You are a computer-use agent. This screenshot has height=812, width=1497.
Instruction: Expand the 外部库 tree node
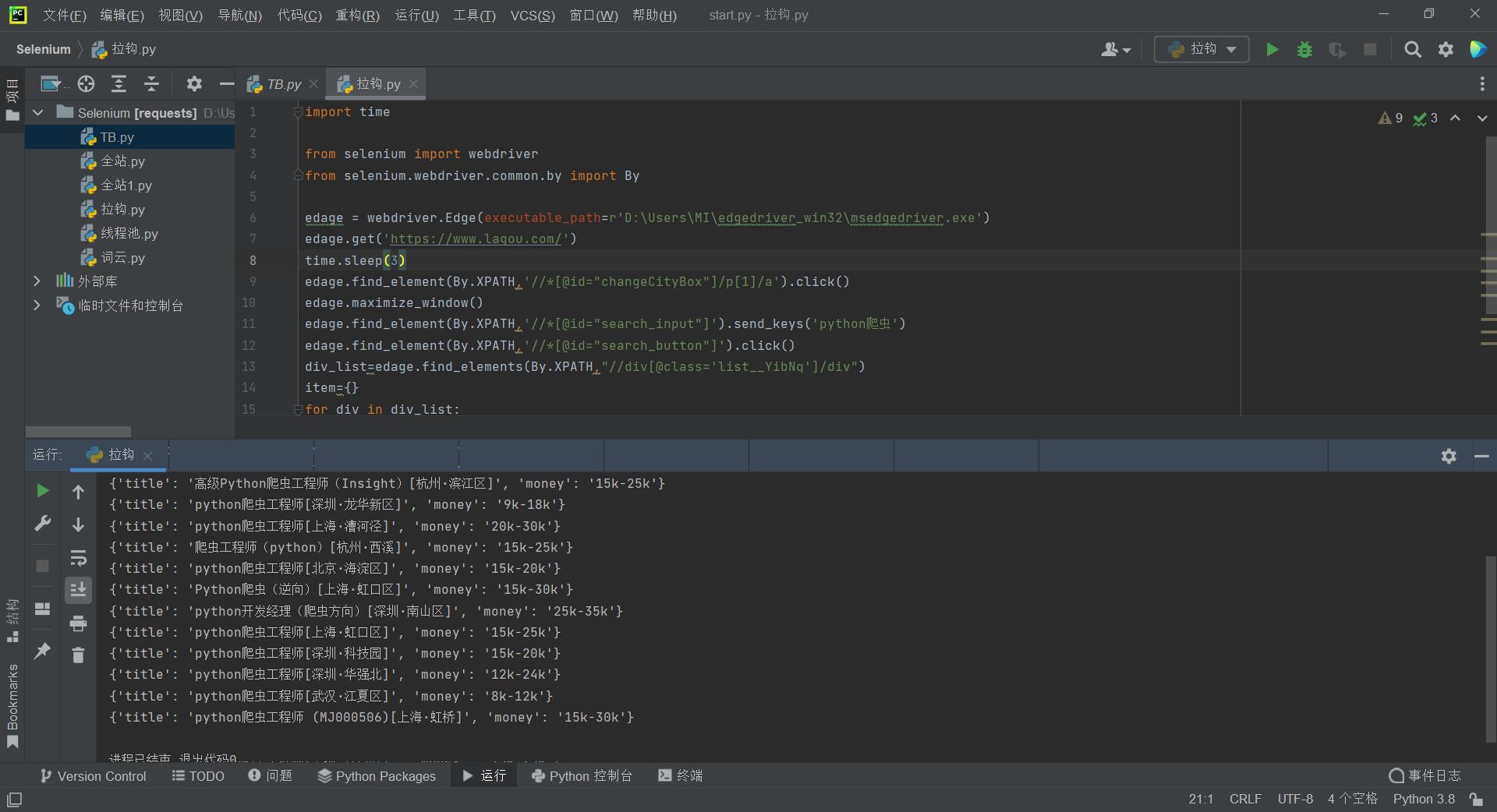pyautogui.click(x=37, y=281)
